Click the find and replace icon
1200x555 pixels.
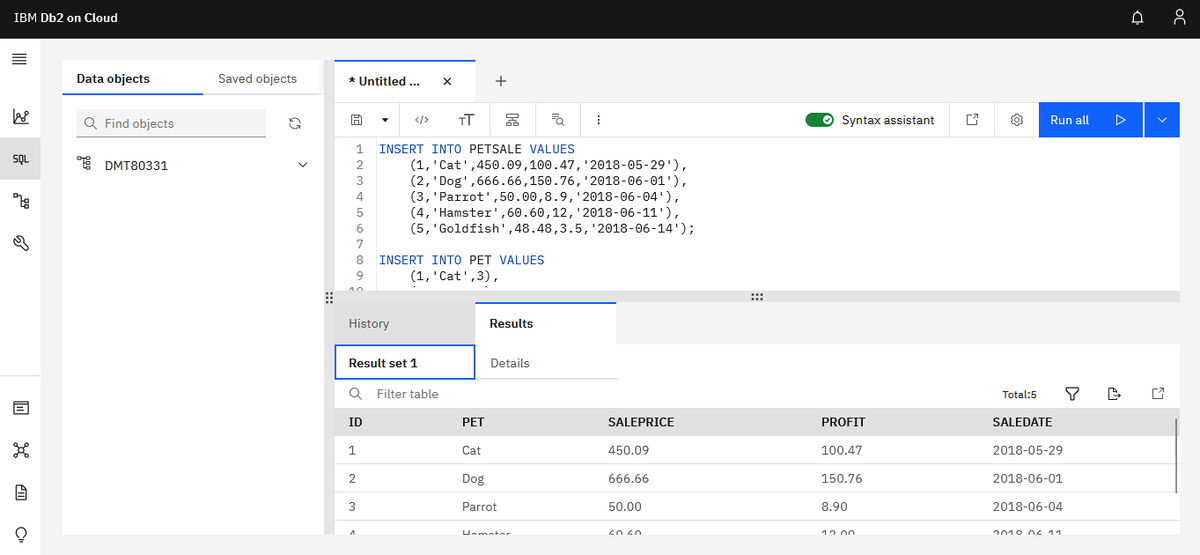(558, 120)
